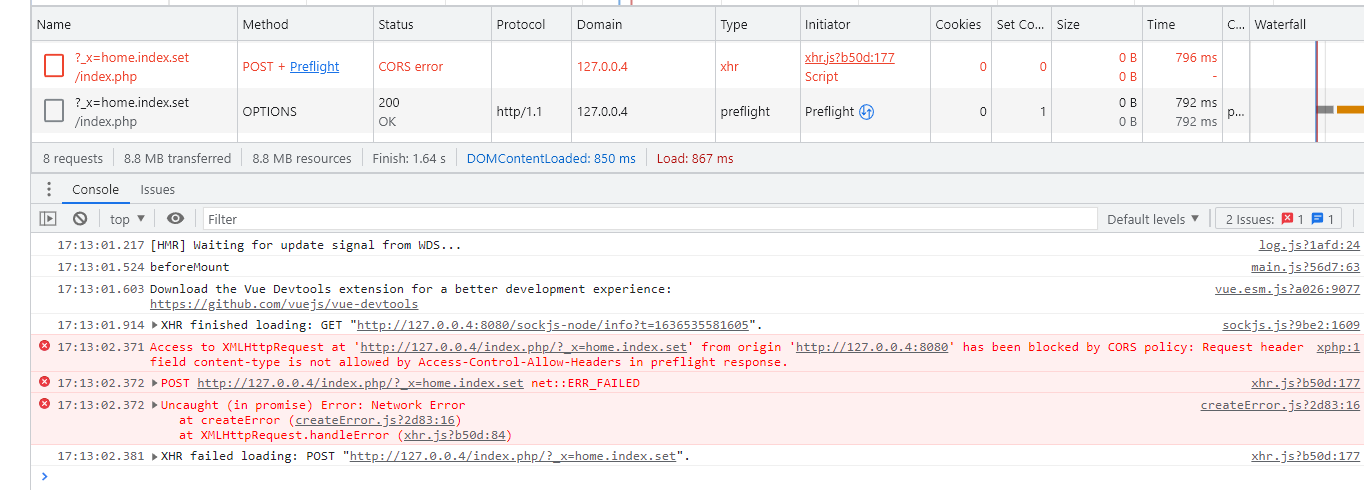
Task: Click the red file icon of the failed POST request
Action: 54,67
